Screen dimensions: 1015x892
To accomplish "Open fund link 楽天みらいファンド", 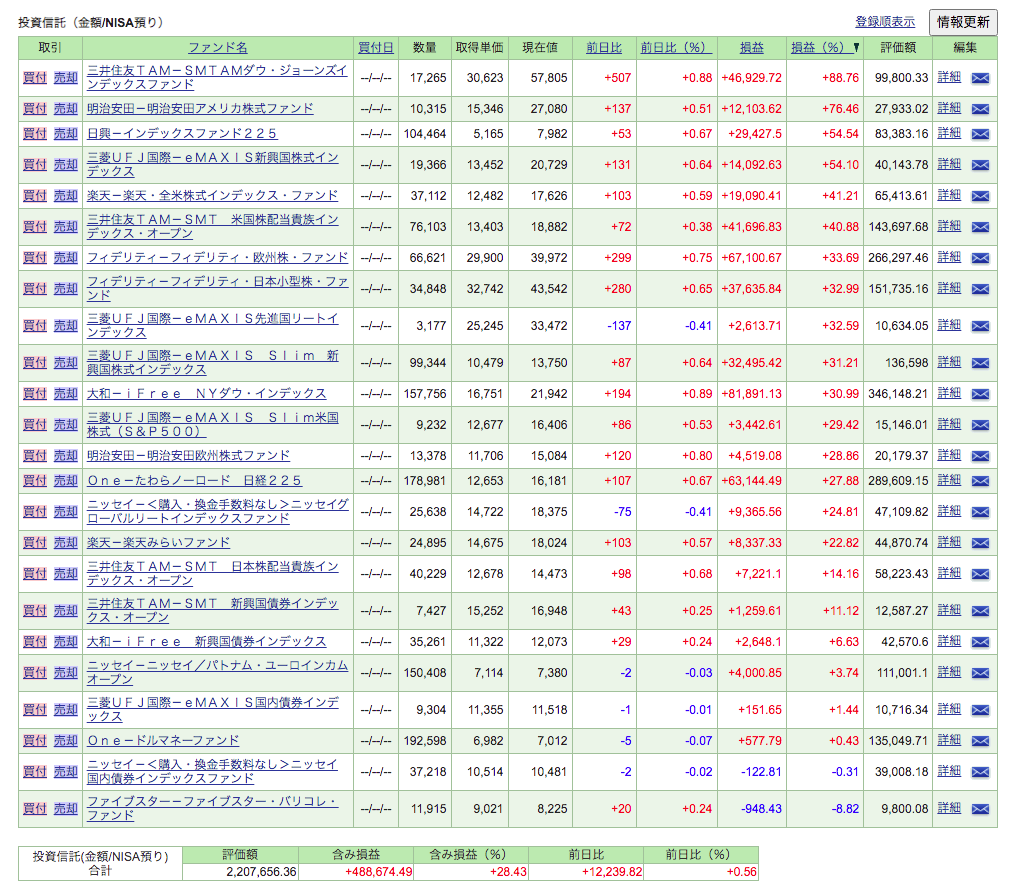I will coord(159,542).
